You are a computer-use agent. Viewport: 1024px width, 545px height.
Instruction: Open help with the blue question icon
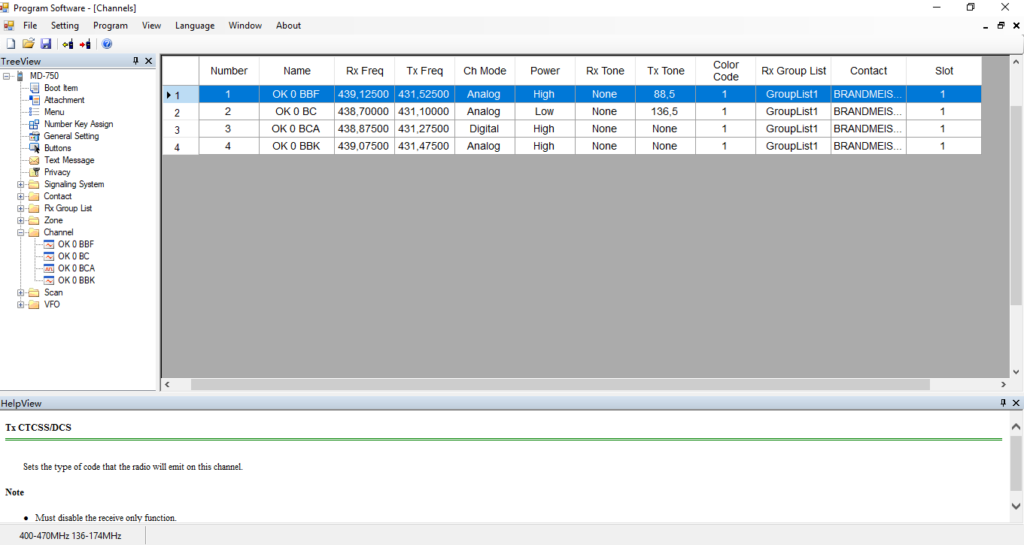(x=107, y=44)
